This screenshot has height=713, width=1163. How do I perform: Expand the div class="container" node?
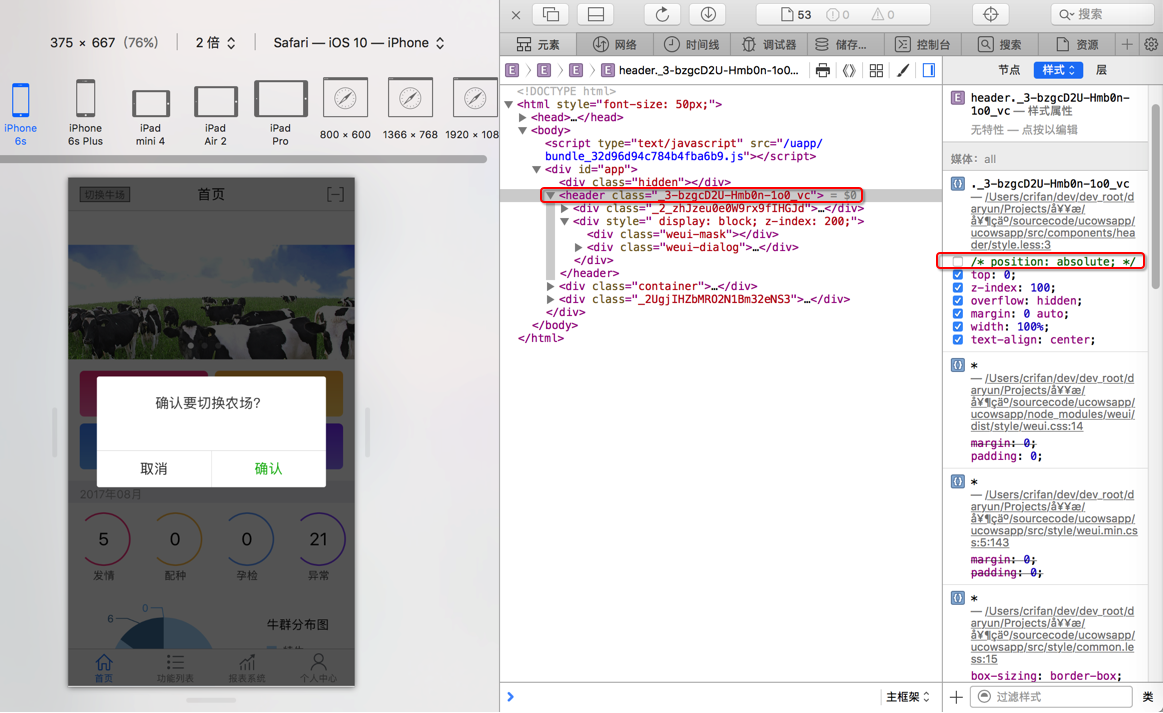(x=550, y=287)
